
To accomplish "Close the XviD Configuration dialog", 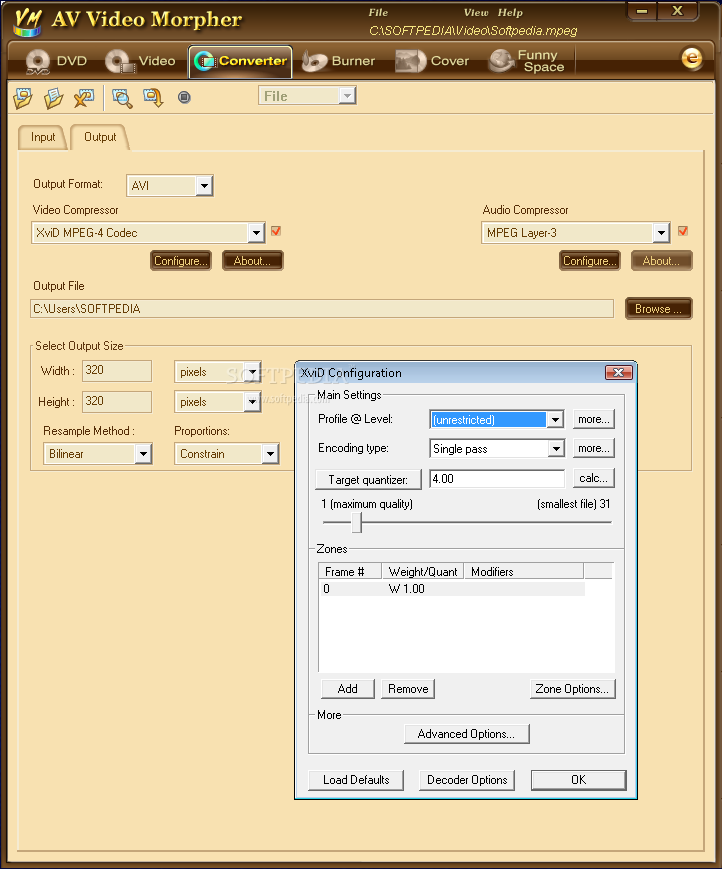I will [x=618, y=372].
